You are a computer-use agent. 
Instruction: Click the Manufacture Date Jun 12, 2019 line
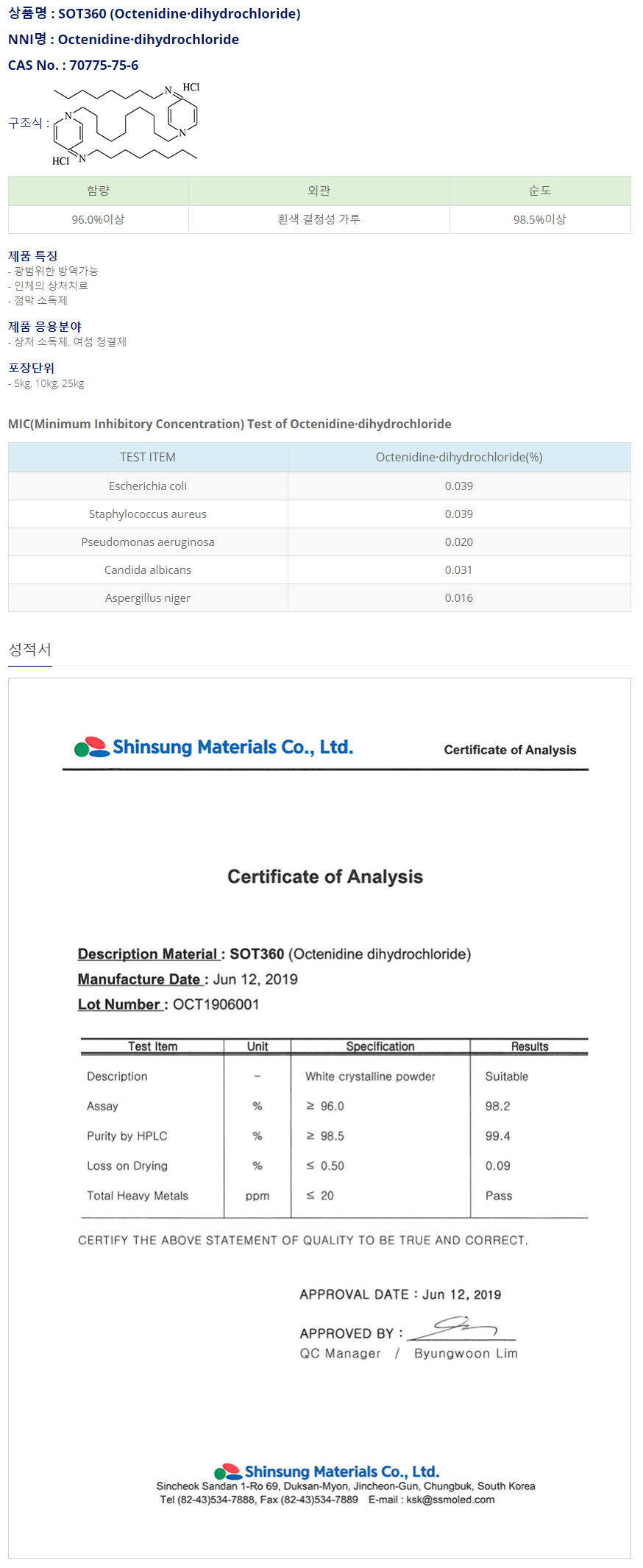(x=188, y=979)
